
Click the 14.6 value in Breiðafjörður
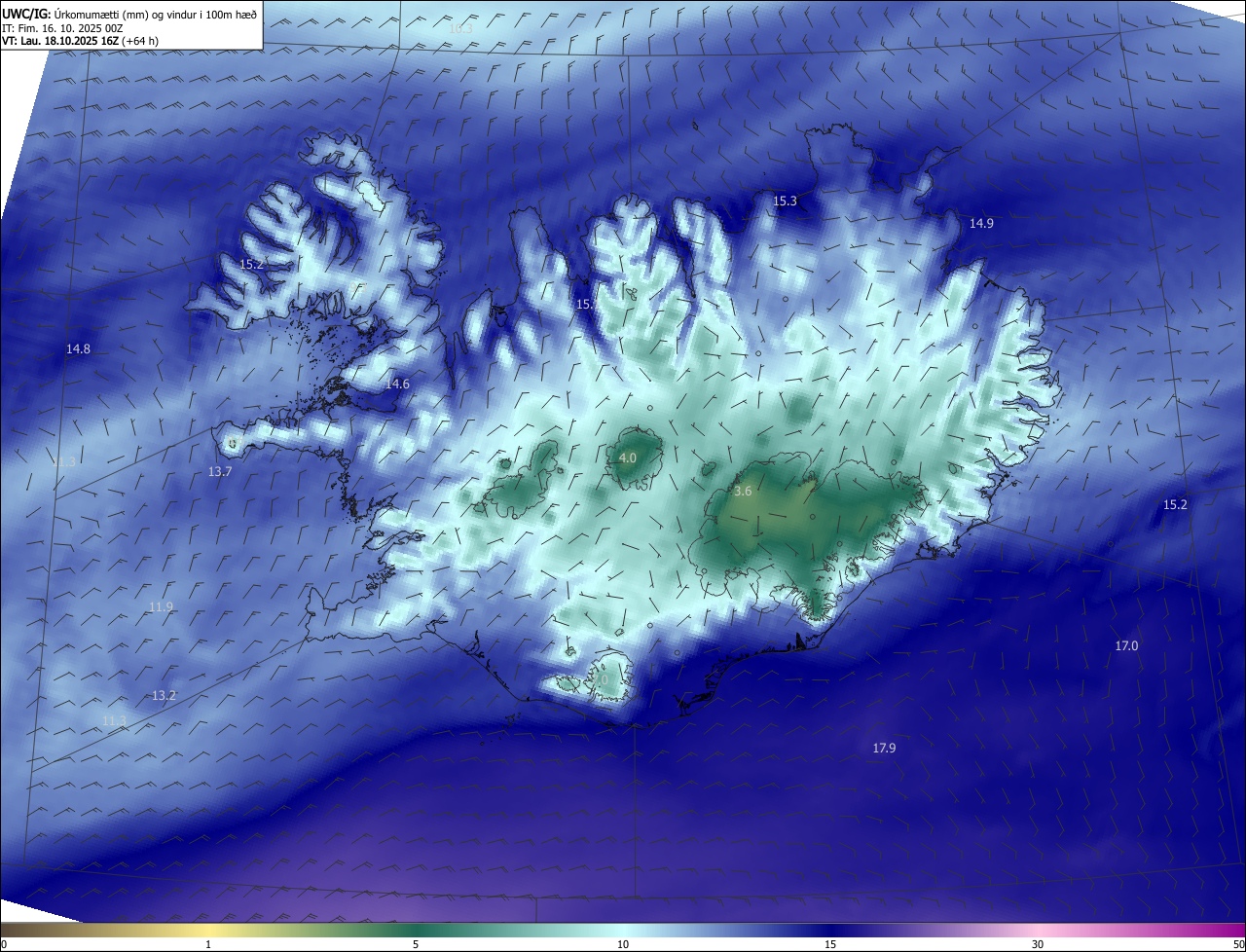397,384
